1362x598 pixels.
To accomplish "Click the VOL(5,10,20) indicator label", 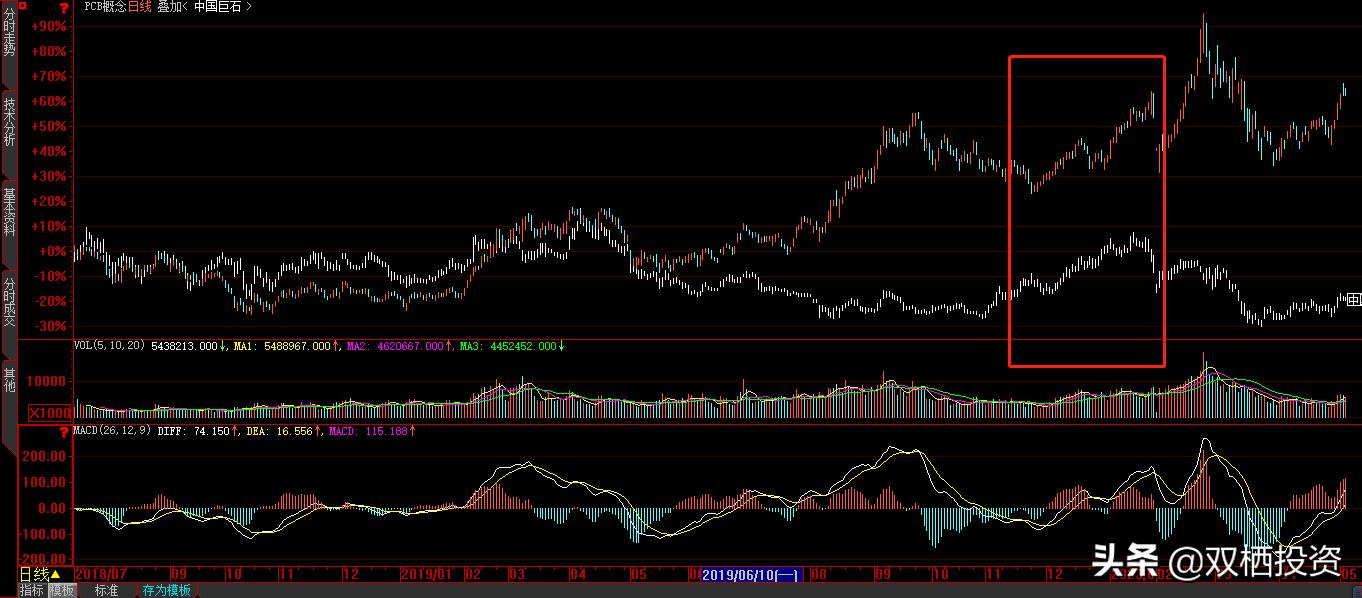I will (109, 346).
